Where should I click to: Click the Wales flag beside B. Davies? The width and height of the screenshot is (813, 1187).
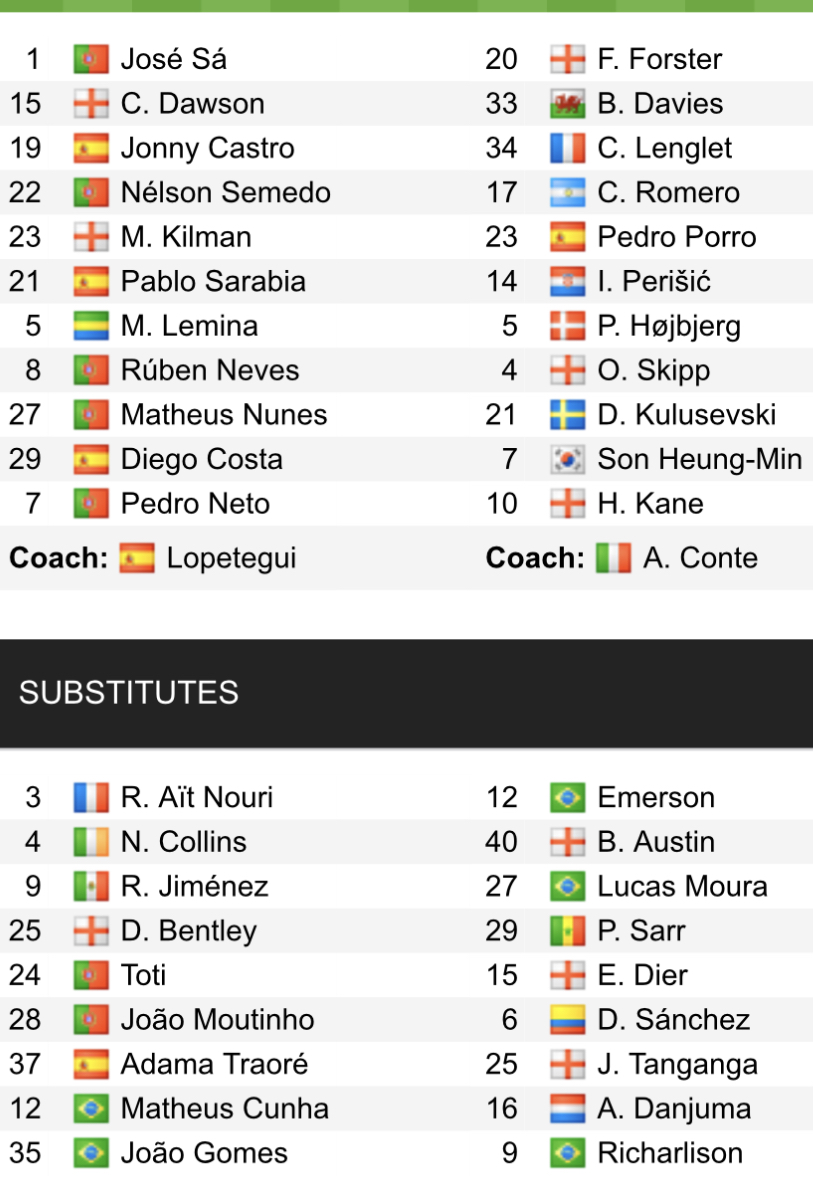[x=567, y=104]
